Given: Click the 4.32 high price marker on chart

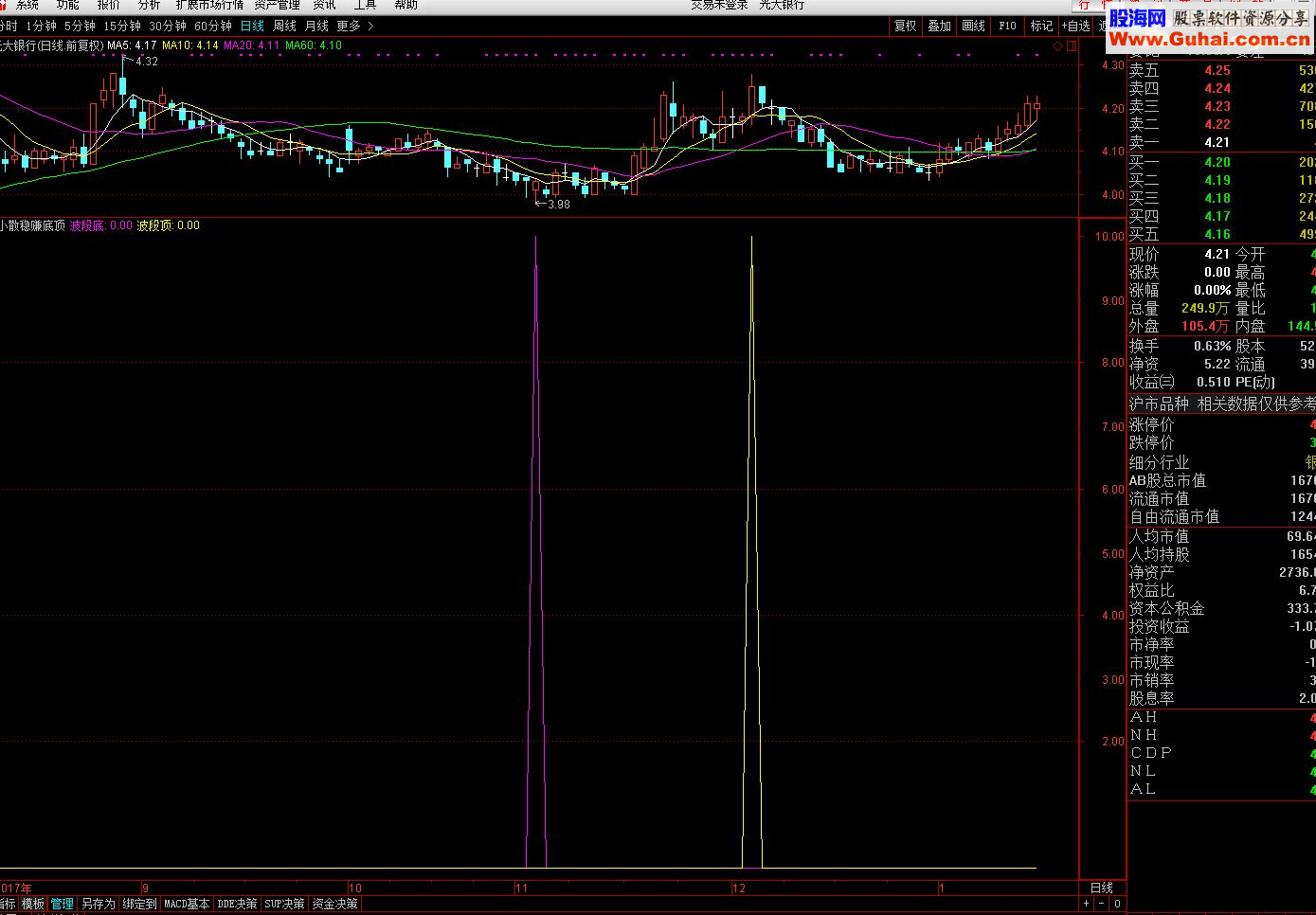Looking at the screenshot, I should point(147,62).
